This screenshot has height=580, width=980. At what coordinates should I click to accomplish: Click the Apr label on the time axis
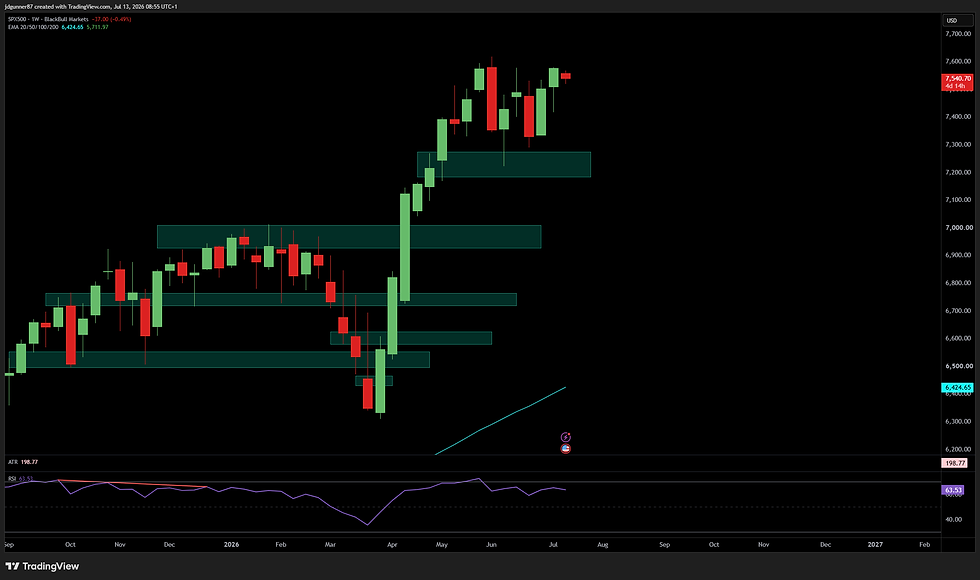[392, 544]
